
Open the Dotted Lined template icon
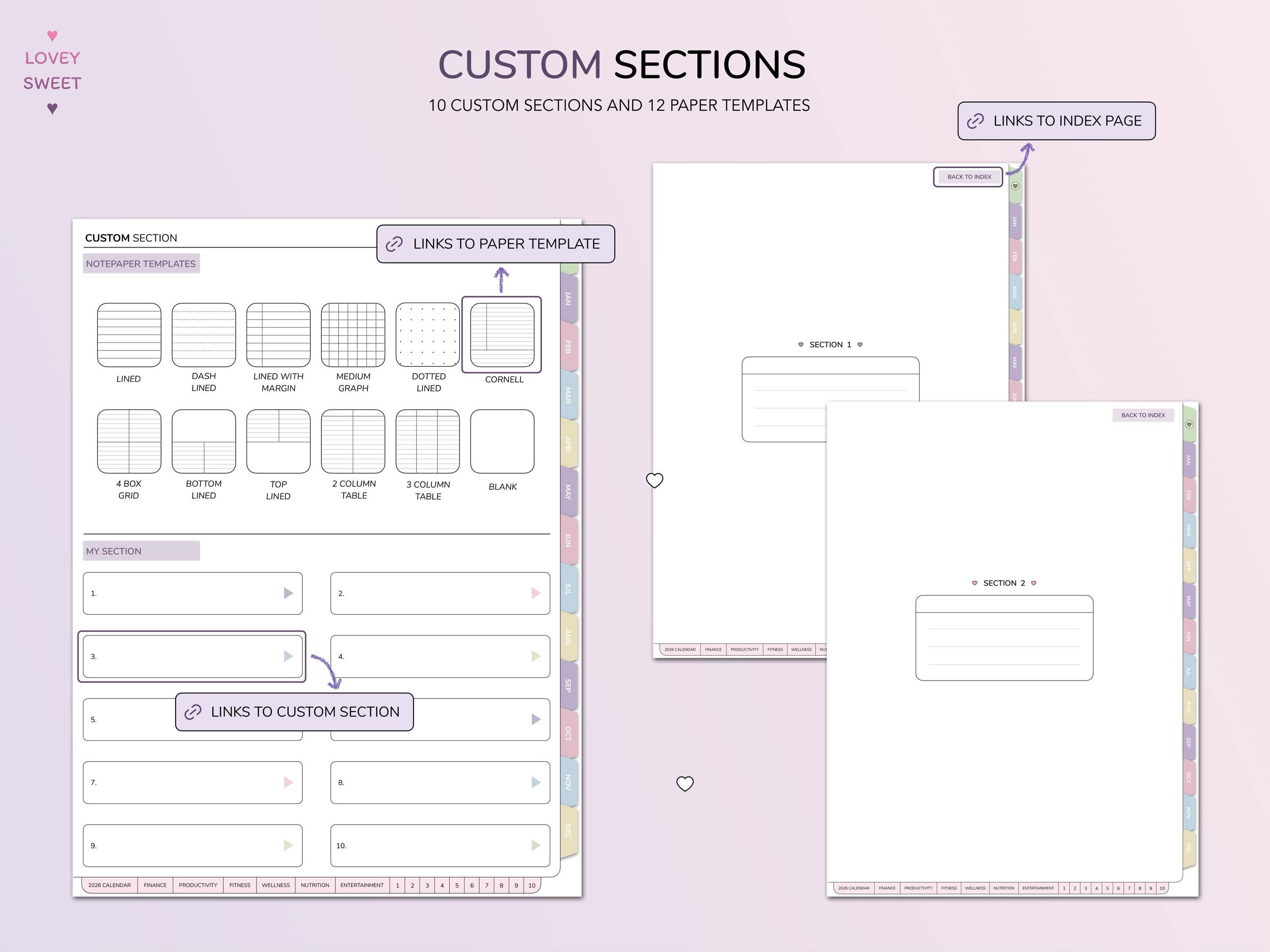(428, 335)
